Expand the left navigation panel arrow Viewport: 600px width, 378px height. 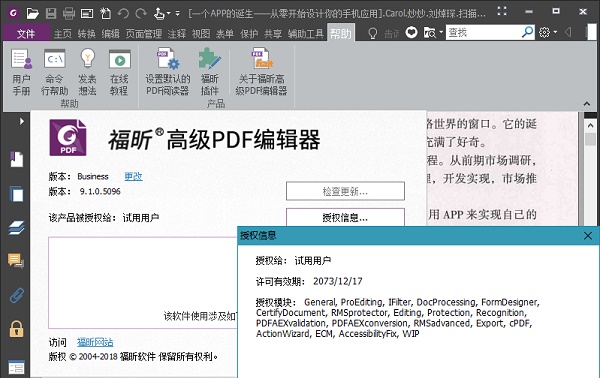click(22, 121)
